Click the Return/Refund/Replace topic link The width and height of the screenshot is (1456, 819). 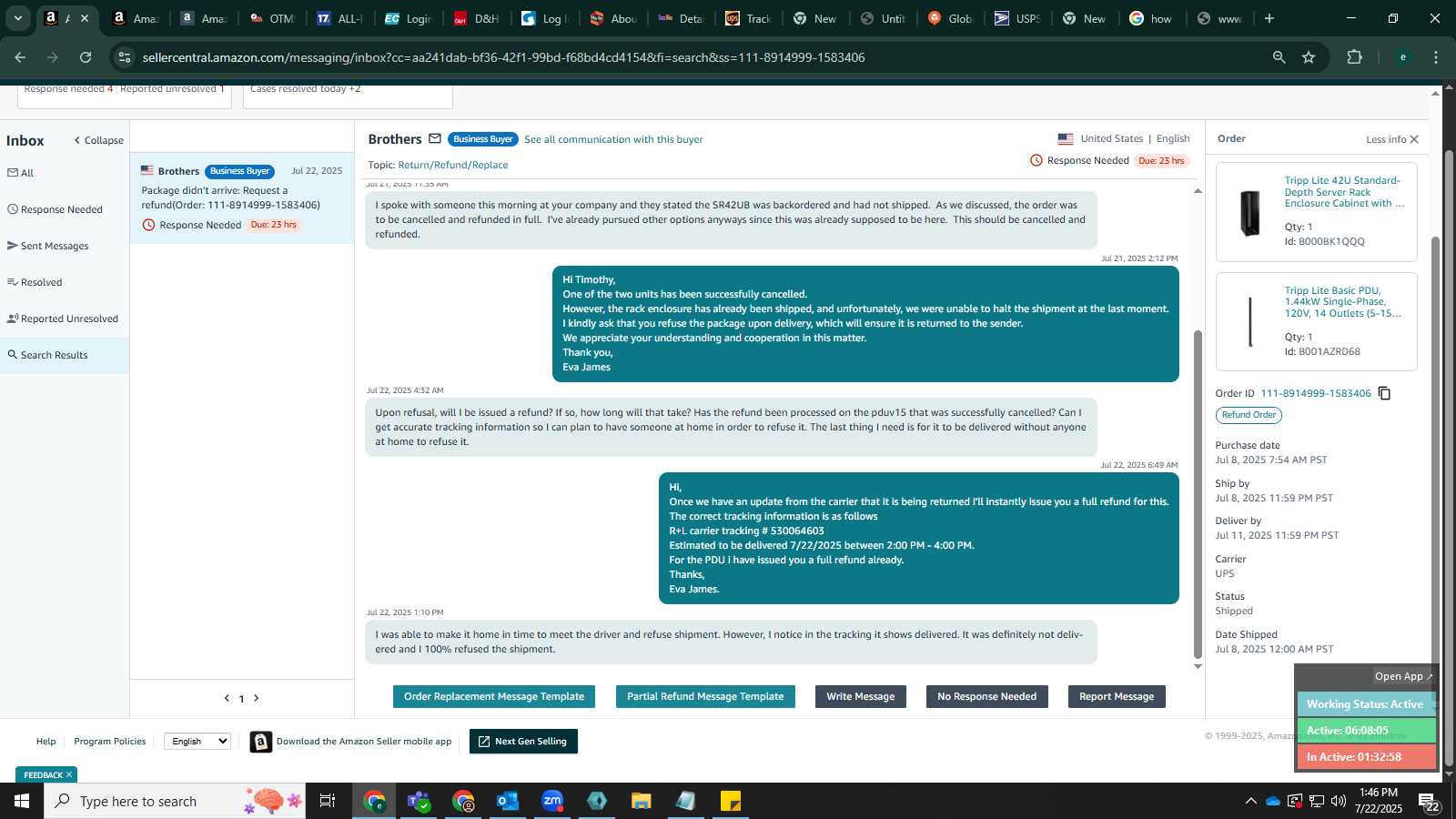tap(453, 165)
